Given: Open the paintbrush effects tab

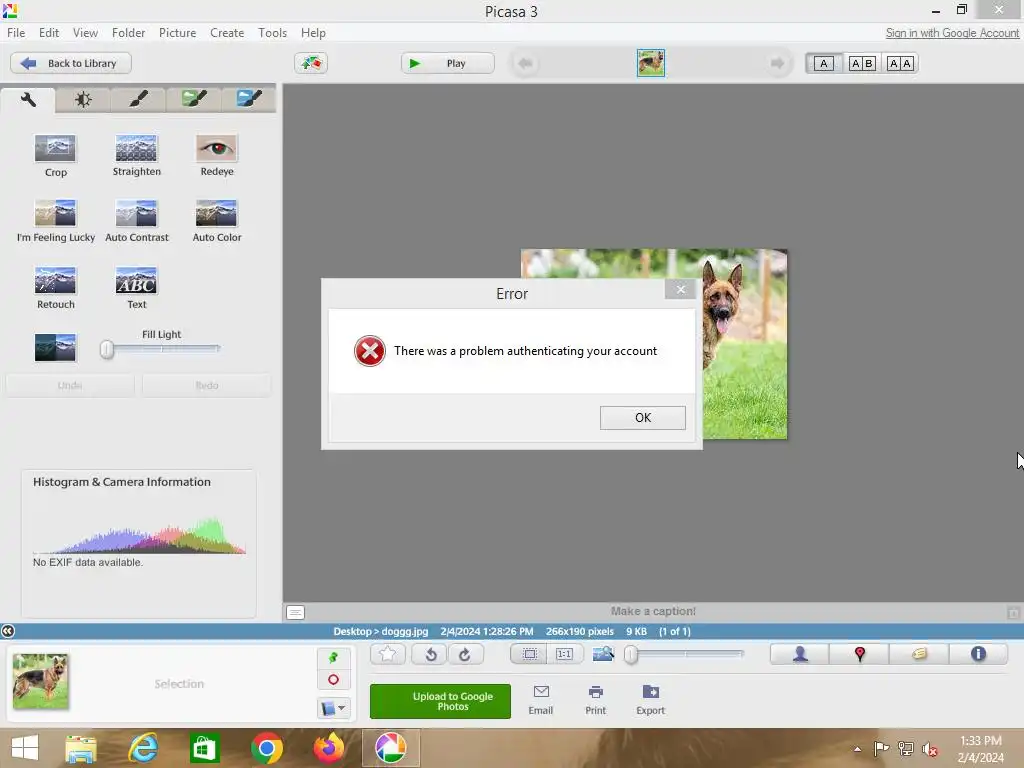Looking at the screenshot, I should coord(138,99).
